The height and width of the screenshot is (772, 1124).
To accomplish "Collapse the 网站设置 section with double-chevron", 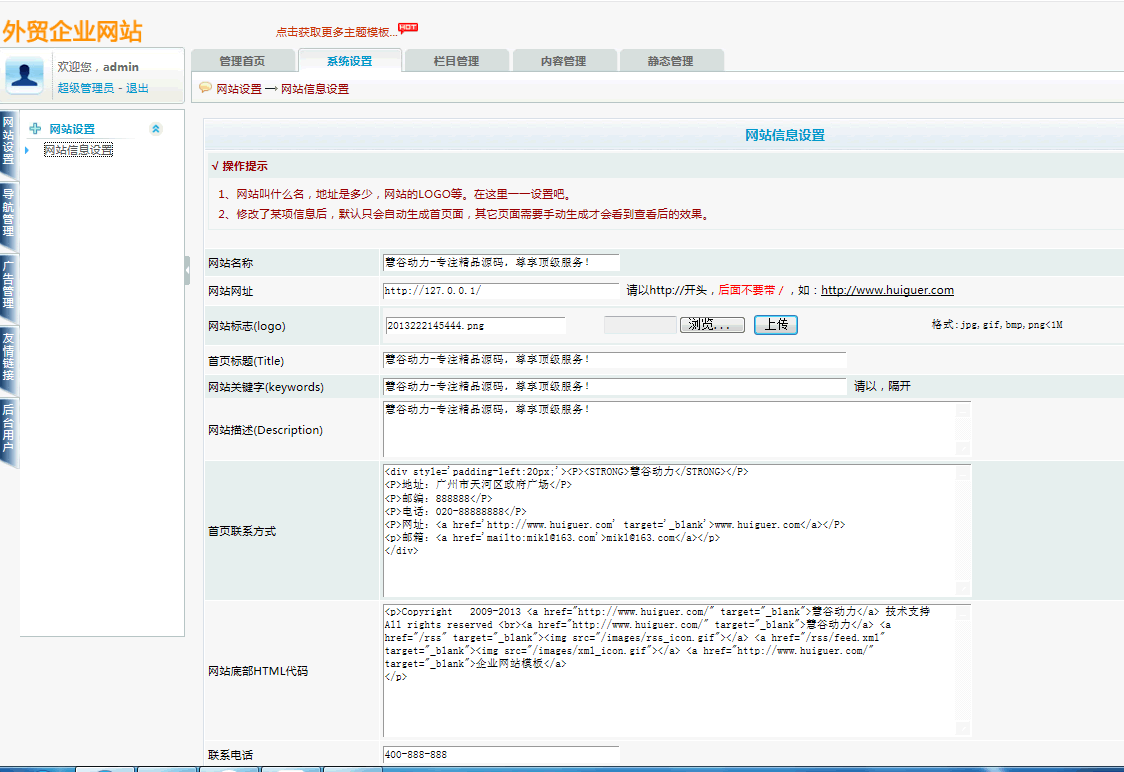I will tap(155, 129).
